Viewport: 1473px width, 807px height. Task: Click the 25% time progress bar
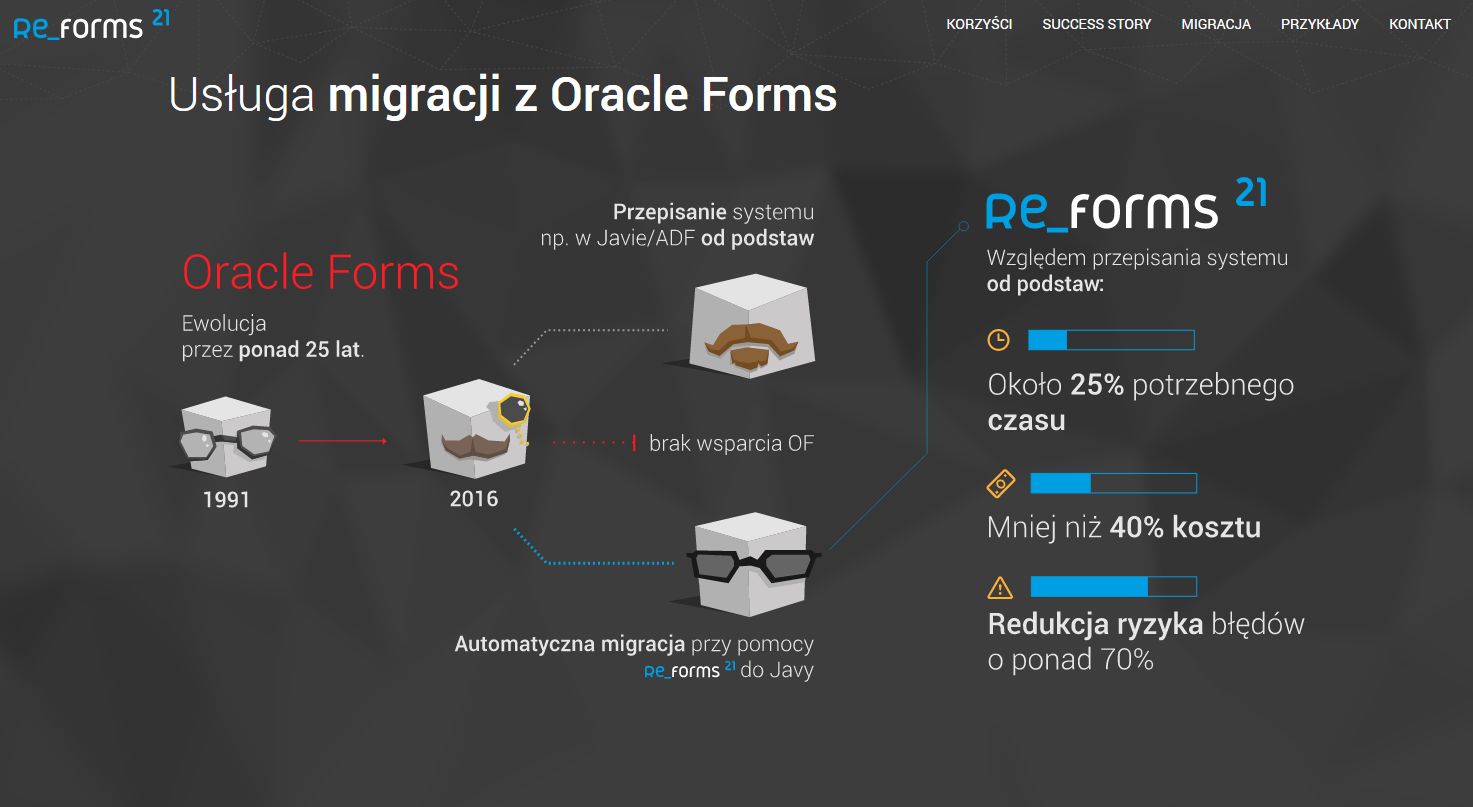coord(1111,340)
